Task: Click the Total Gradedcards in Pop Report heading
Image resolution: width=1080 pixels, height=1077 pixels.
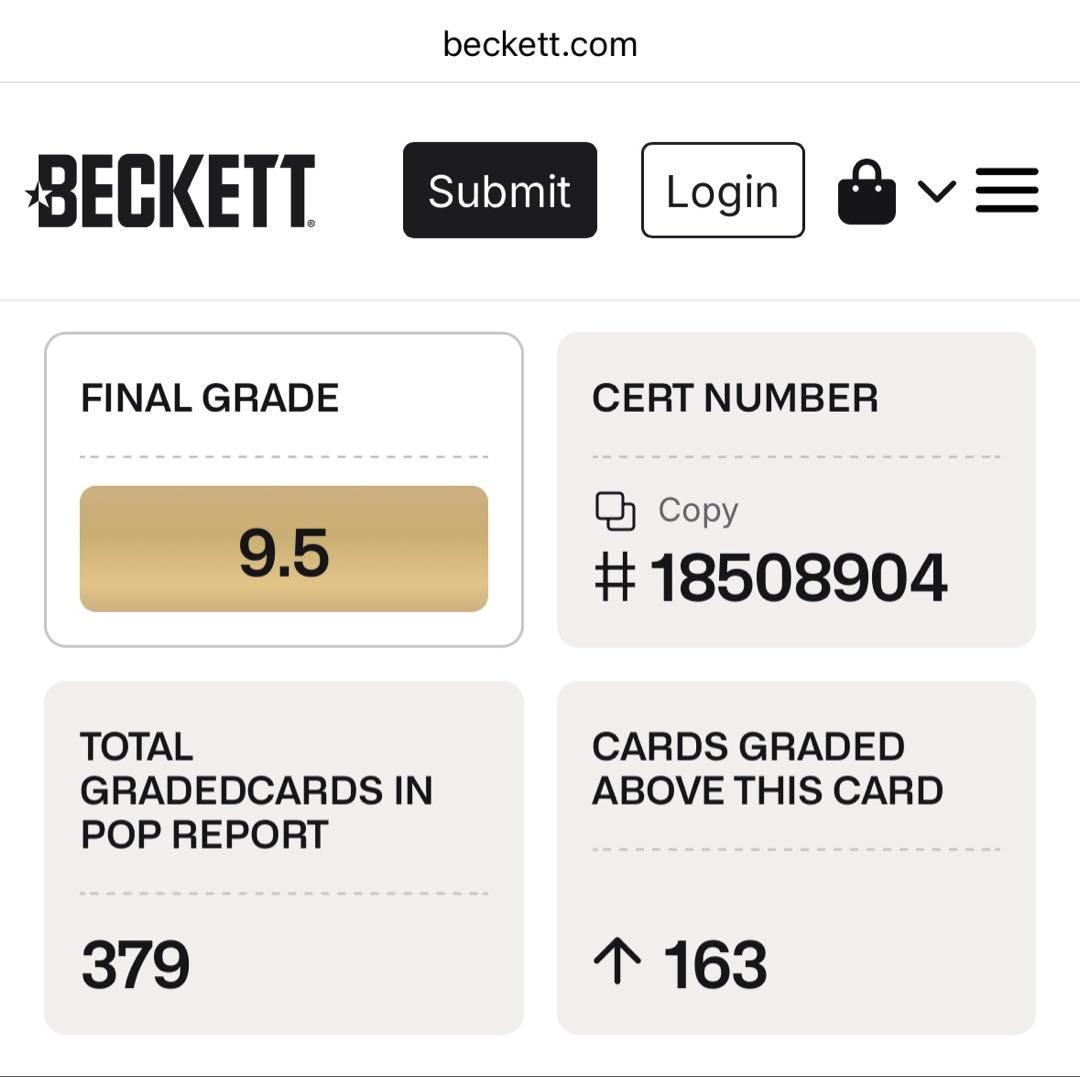Action: click(256, 791)
